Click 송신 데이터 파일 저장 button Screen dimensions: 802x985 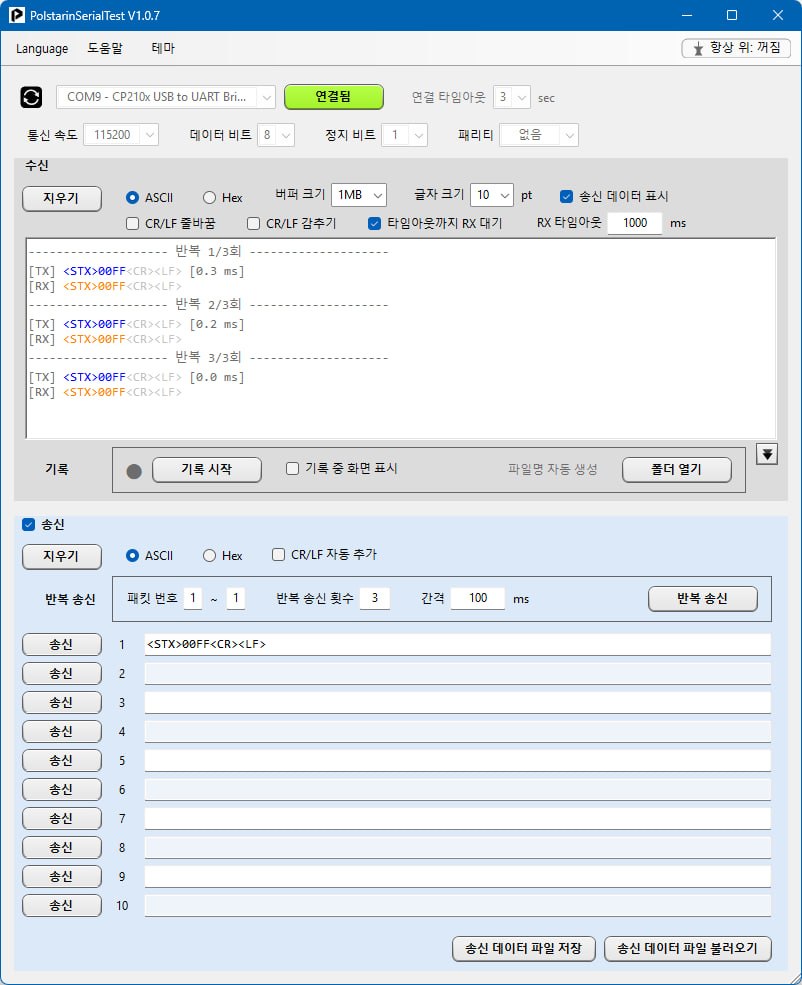524,949
